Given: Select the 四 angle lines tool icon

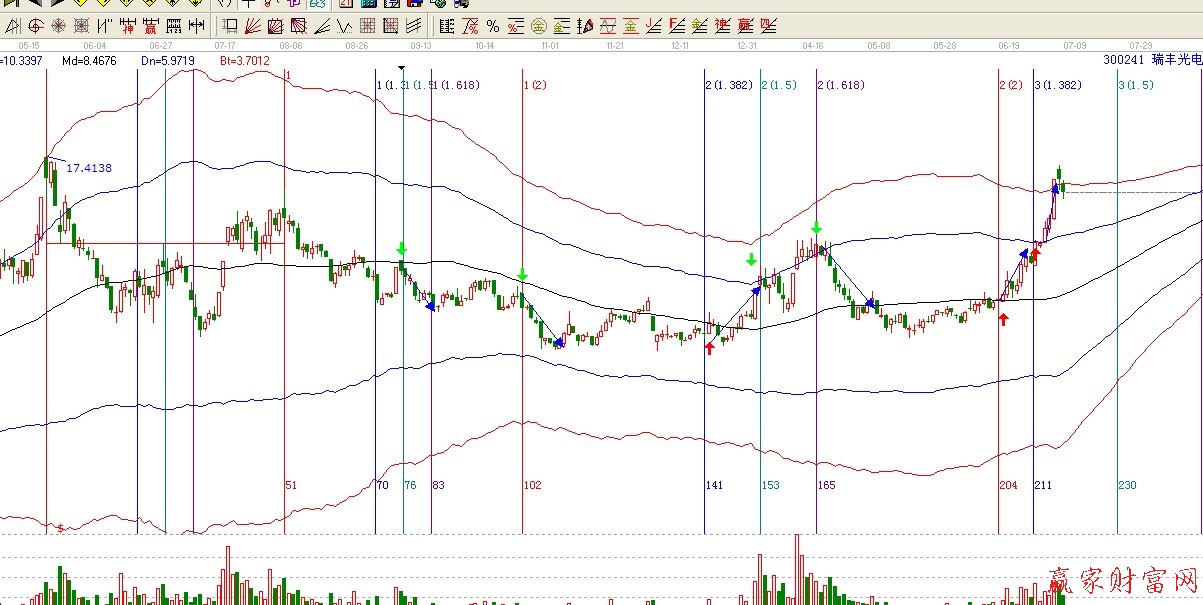Looking at the screenshot, I should (x=768, y=26).
